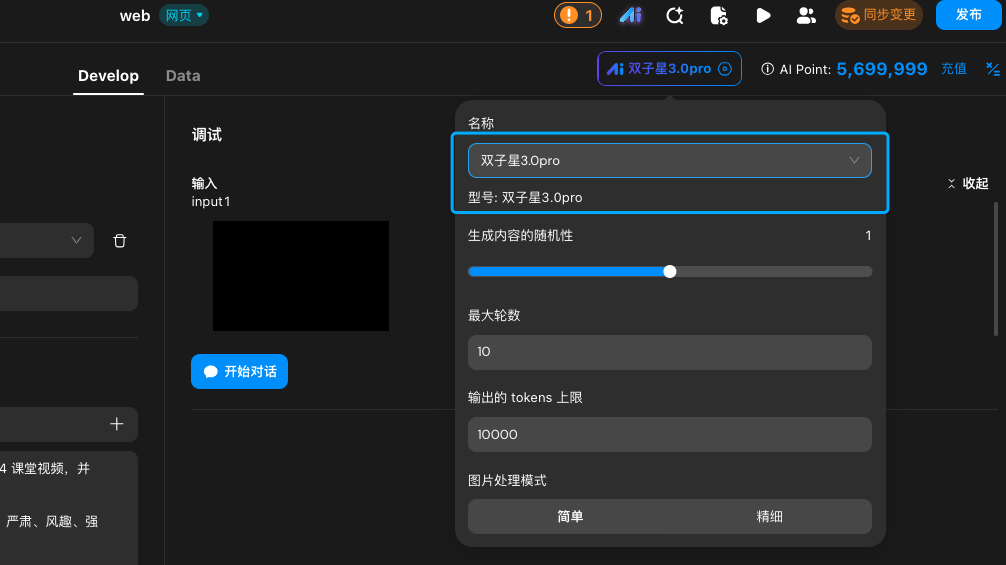Screen dimensions: 1006x565
Task: Click the AI Point value 5,699,999
Action: tap(882, 69)
